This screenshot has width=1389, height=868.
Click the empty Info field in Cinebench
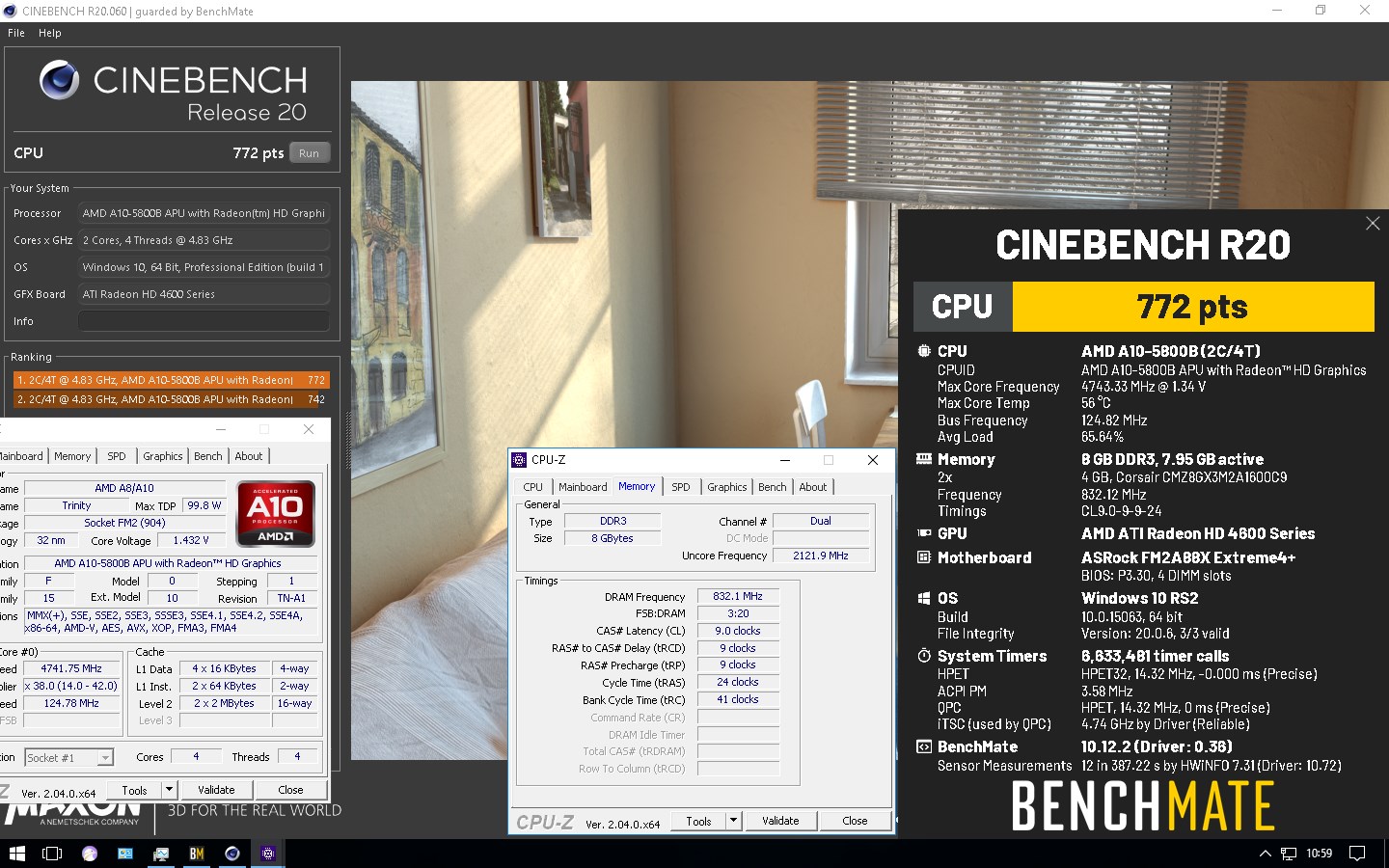tap(204, 321)
